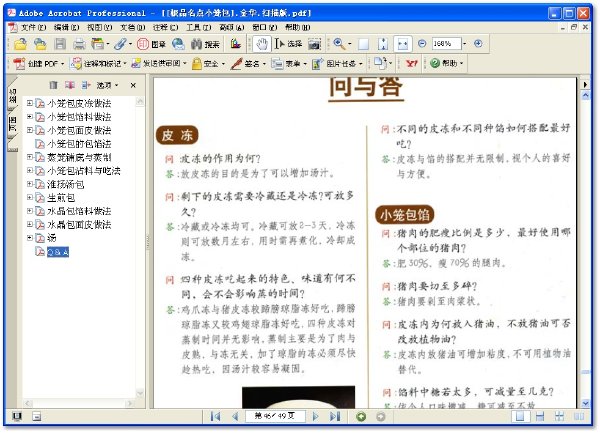Click the 创建 PDF button
The height and width of the screenshot is (433, 600).
[39, 63]
